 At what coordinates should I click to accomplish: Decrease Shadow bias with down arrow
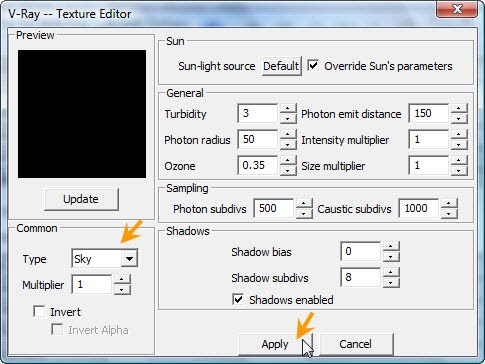391,256
